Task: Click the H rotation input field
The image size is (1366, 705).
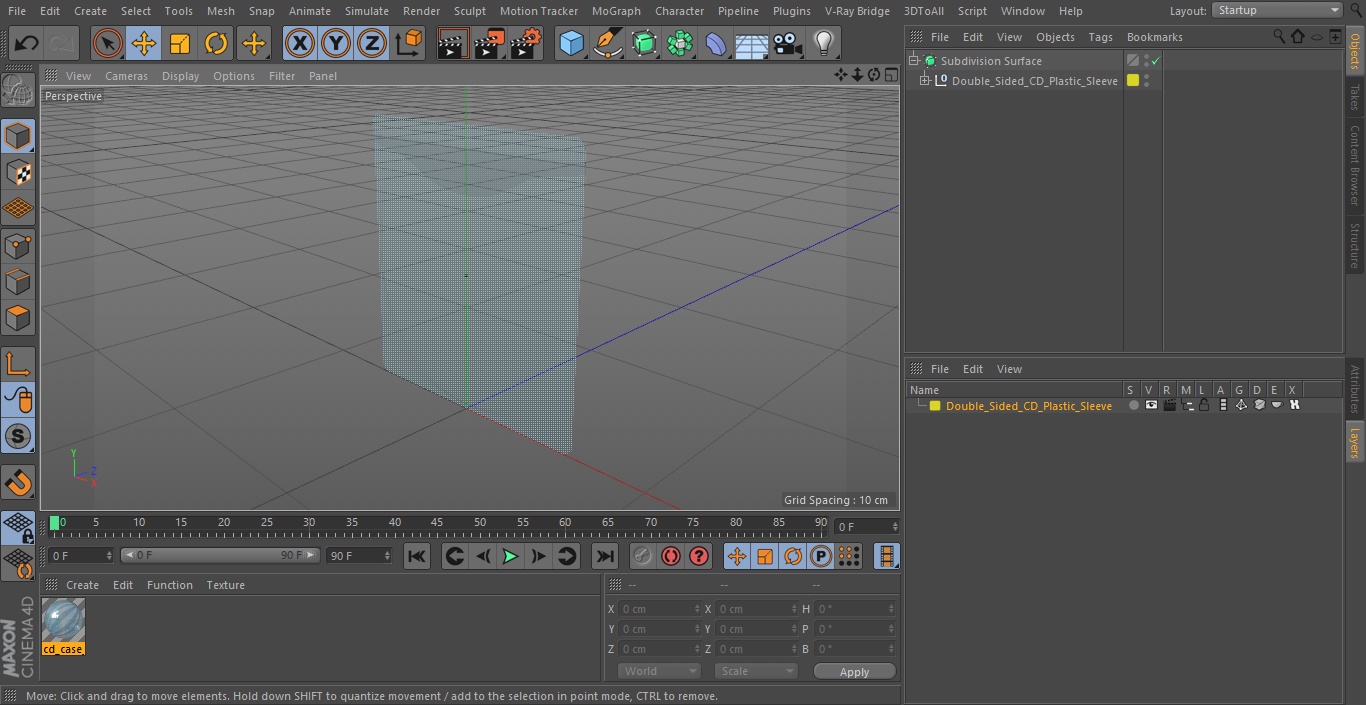Action: tap(855, 609)
